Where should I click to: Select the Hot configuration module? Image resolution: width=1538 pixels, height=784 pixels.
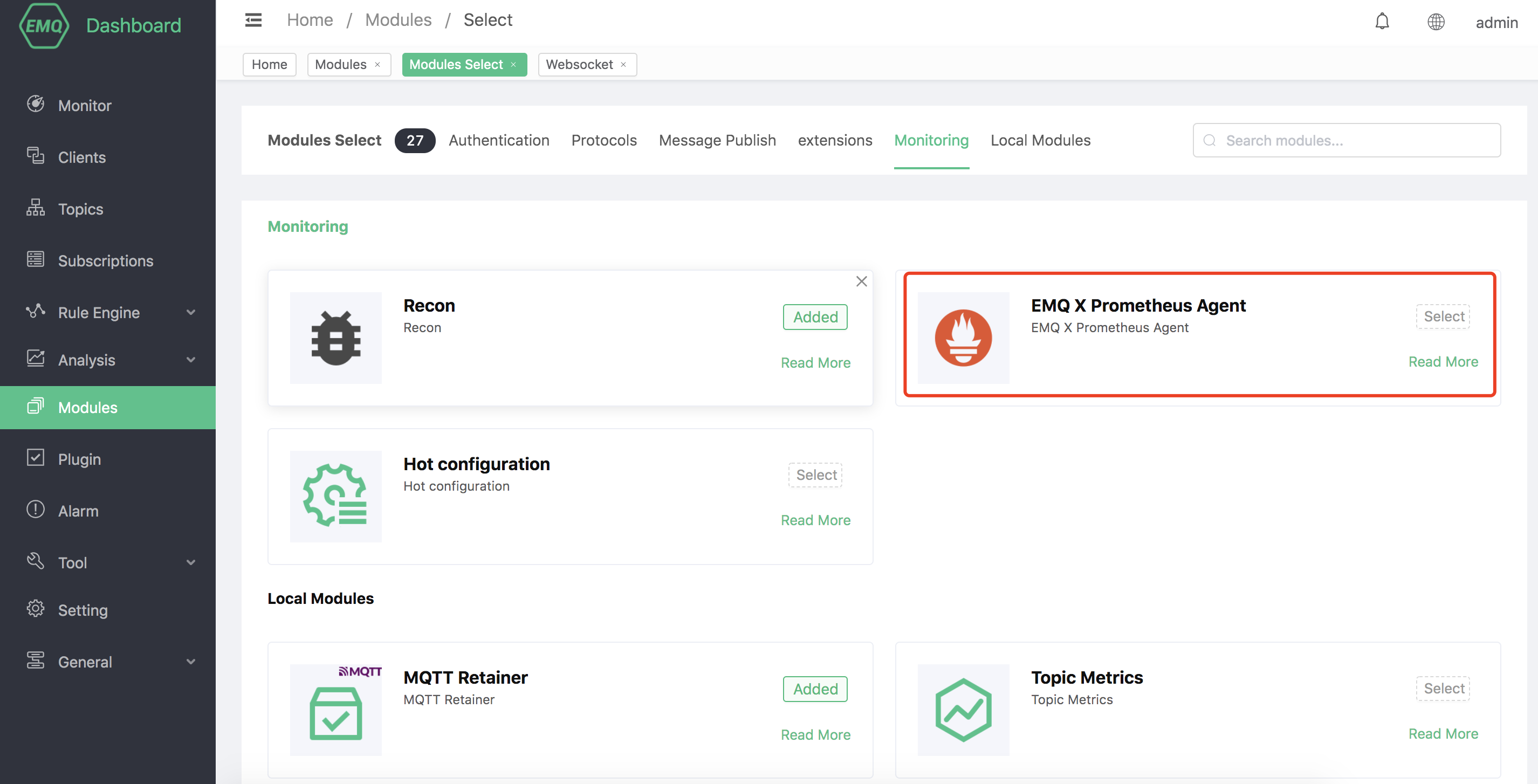coord(815,475)
